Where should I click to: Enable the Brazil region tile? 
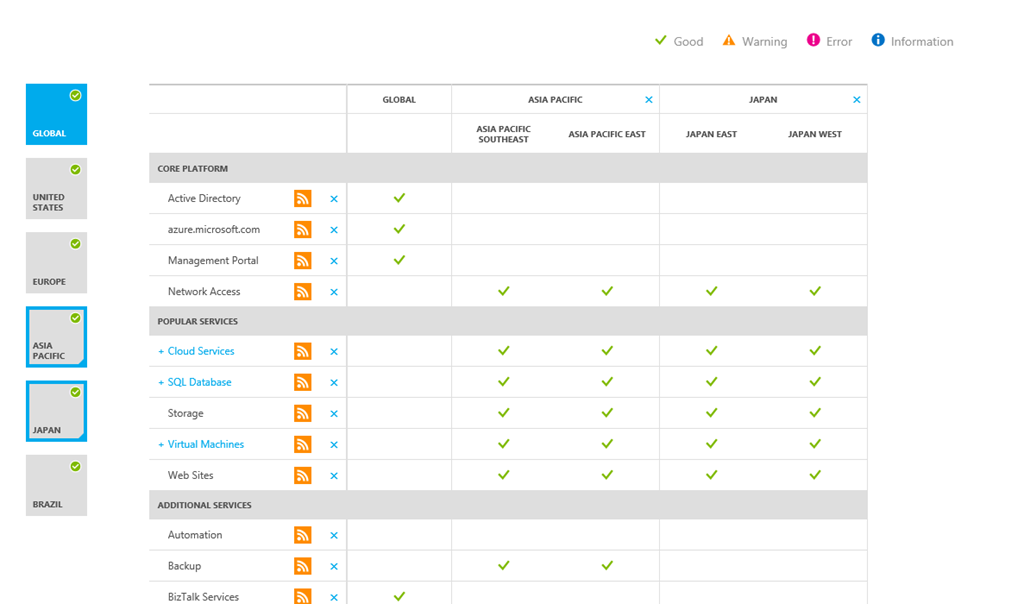pyautogui.click(x=56, y=485)
